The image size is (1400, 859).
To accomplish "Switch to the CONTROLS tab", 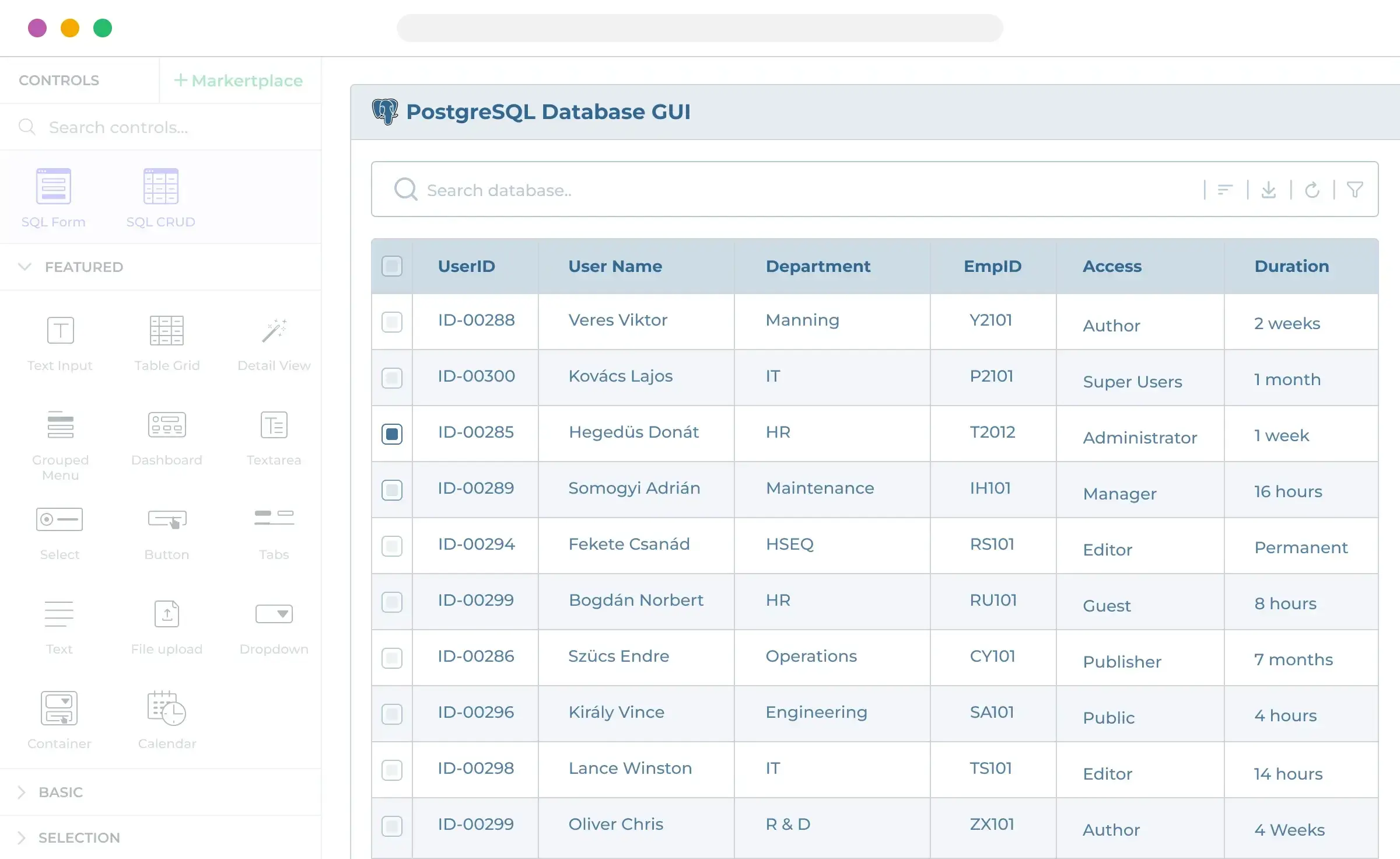I will pyautogui.click(x=59, y=80).
